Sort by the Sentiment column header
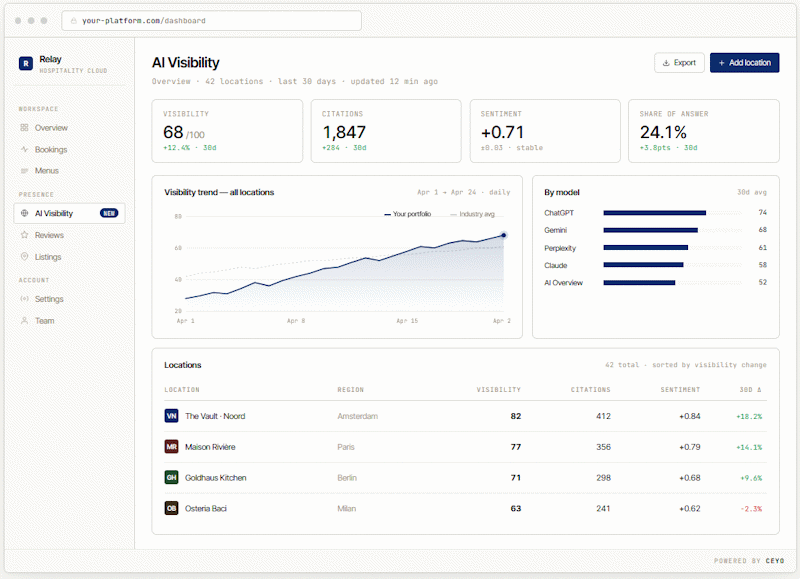800x579 pixels. [x=680, y=390]
